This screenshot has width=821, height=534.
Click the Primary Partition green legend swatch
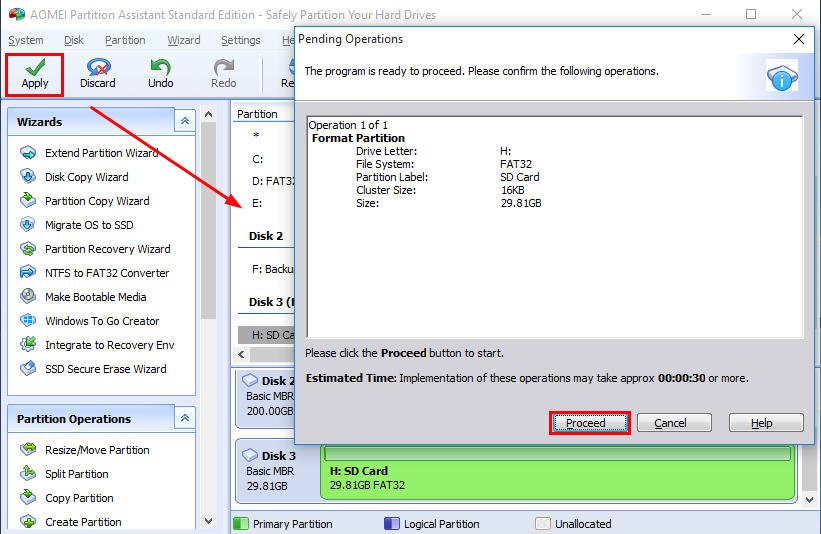[240, 524]
